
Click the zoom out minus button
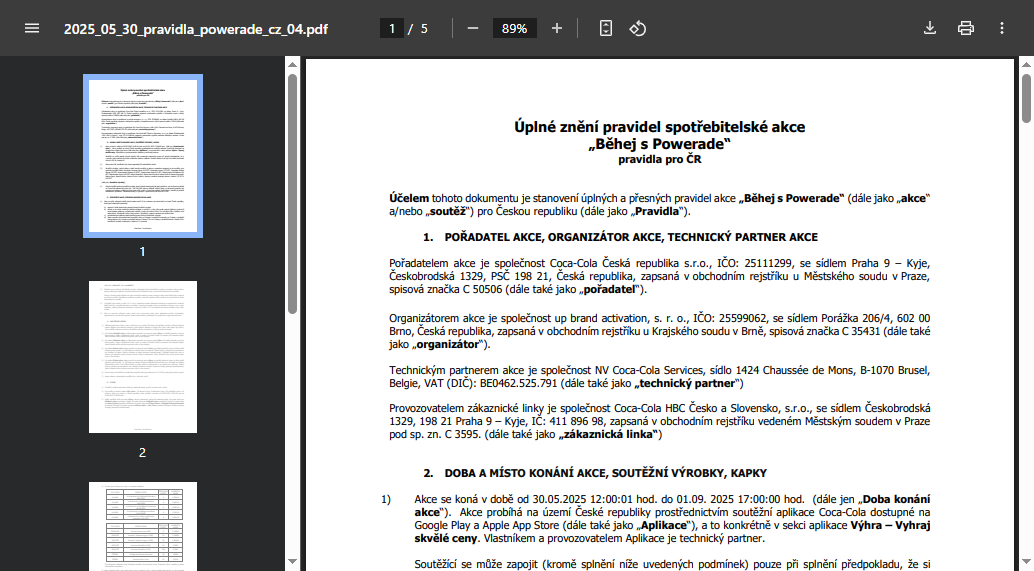click(x=473, y=28)
